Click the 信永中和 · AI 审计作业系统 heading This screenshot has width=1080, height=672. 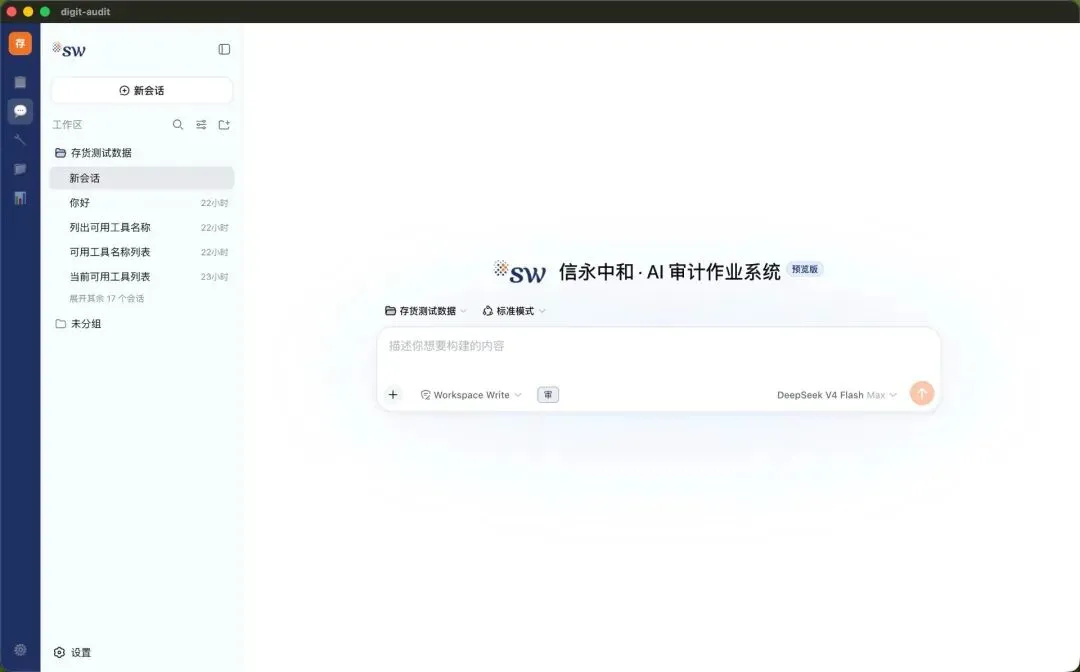(x=669, y=272)
